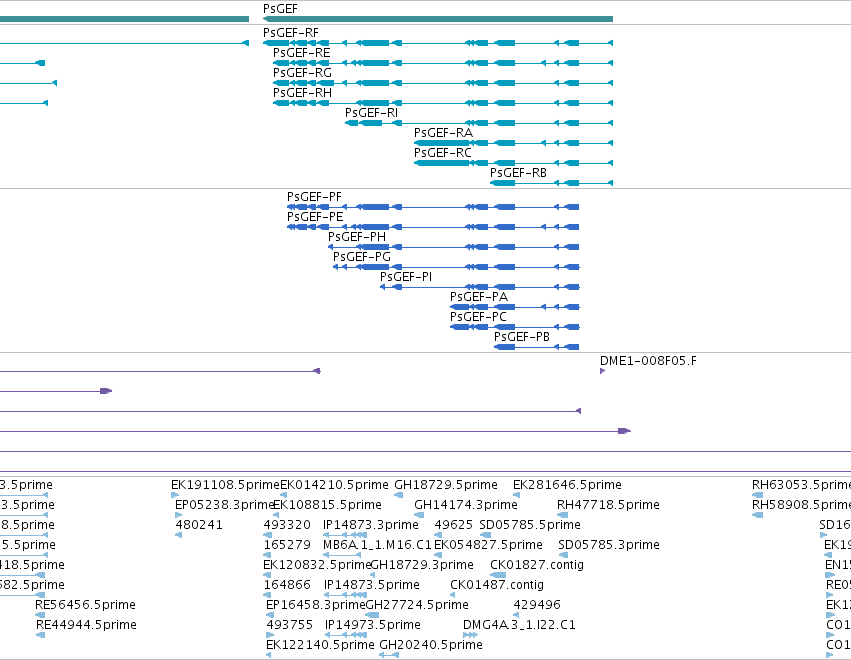Image resolution: width=851 pixels, height=660 pixels.
Task: Open protein label PsGEF-PB
Action: pos(522,338)
